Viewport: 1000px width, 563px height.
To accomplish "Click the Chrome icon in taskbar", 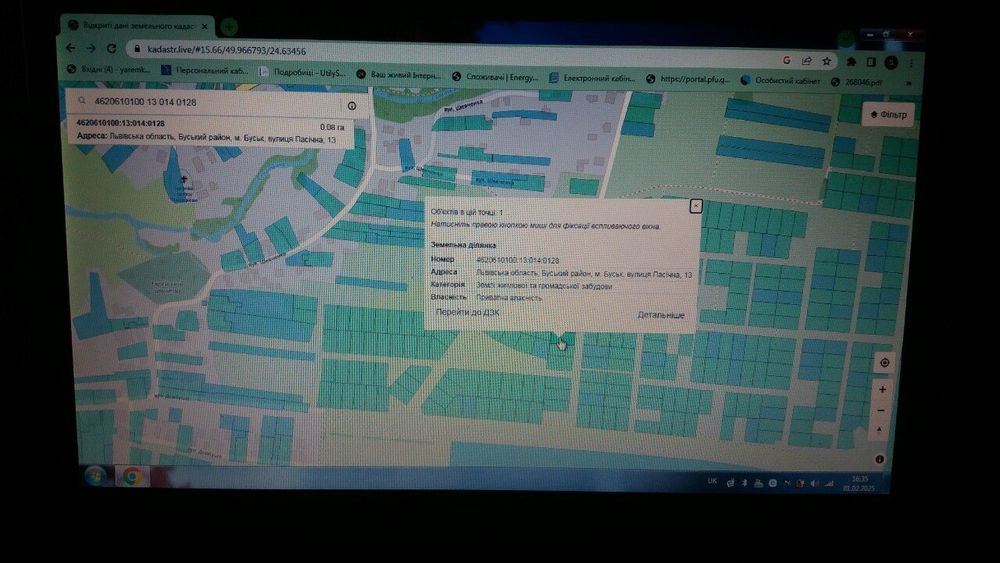I will click(132, 476).
